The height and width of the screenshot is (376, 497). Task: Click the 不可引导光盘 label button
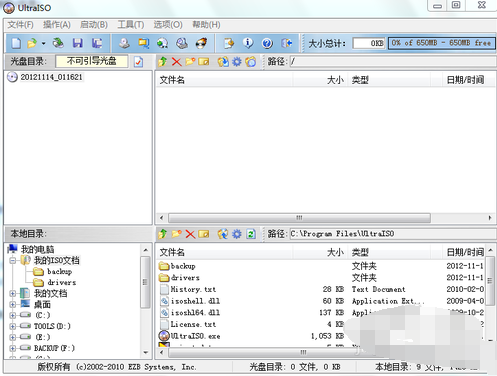tap(92, 61)
